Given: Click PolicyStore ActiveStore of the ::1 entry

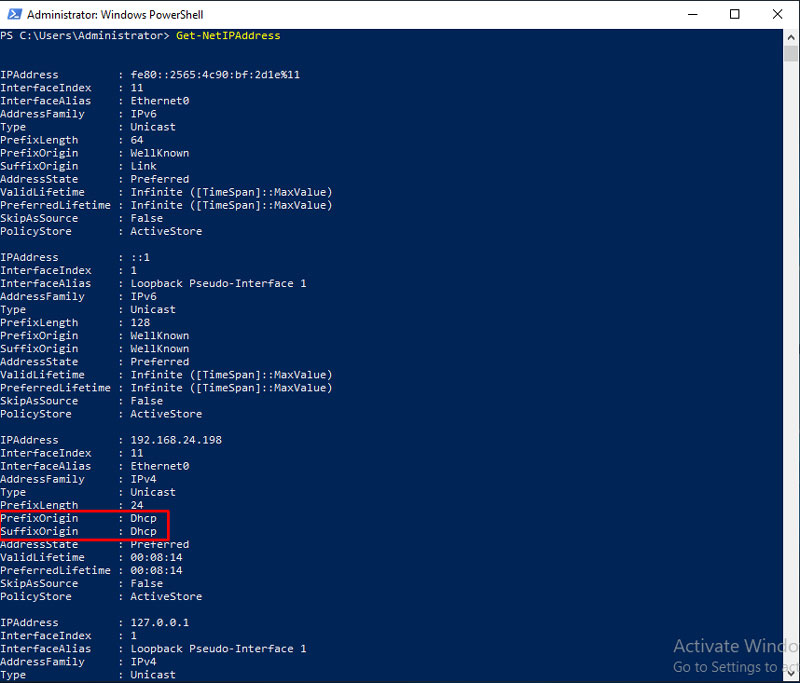Looking at the screenshot, I should coord(166,414).
